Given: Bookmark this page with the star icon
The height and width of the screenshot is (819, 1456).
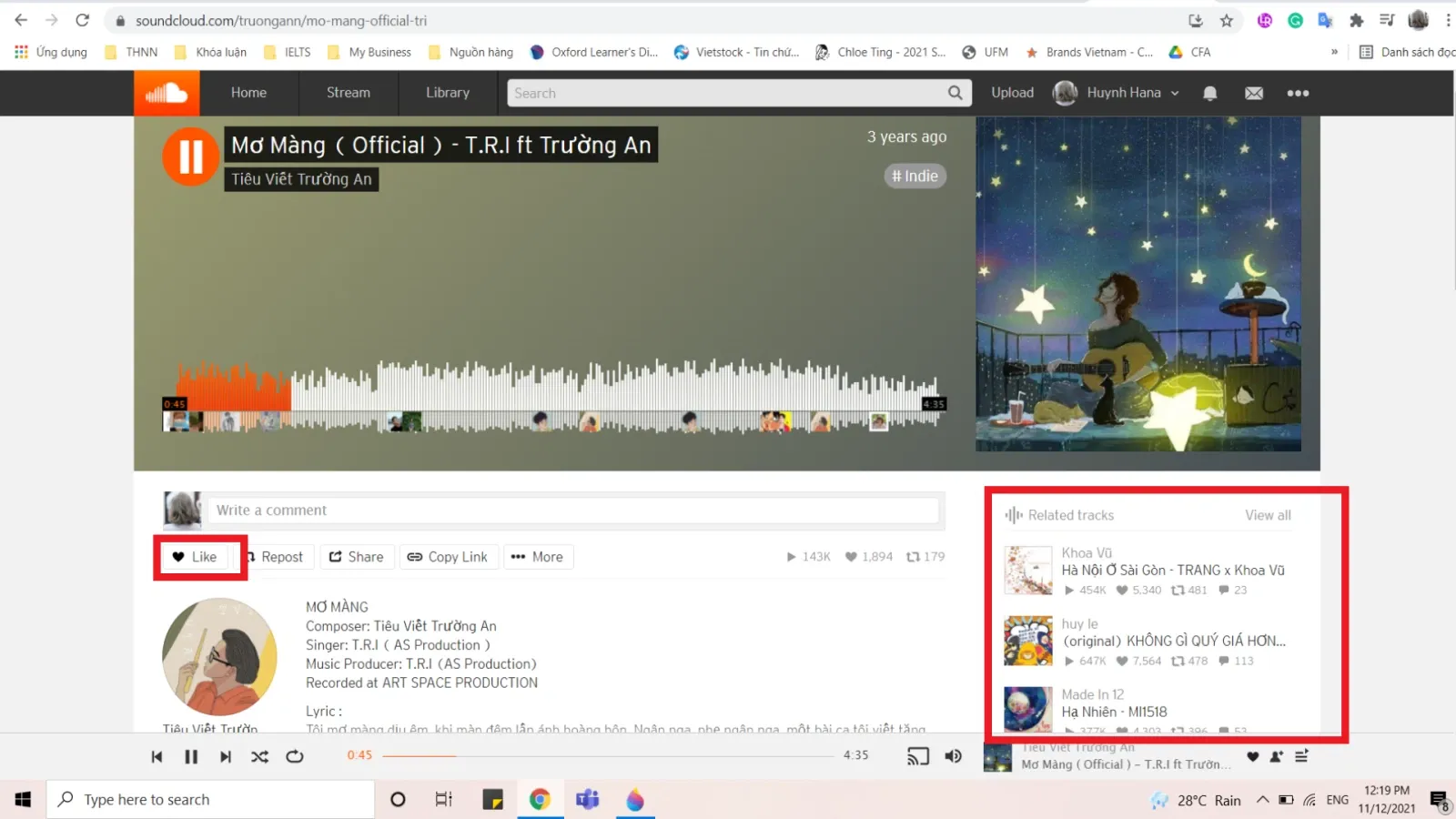Looking at the screenshot, I should pyautogui.click(x=1227, y=20).
